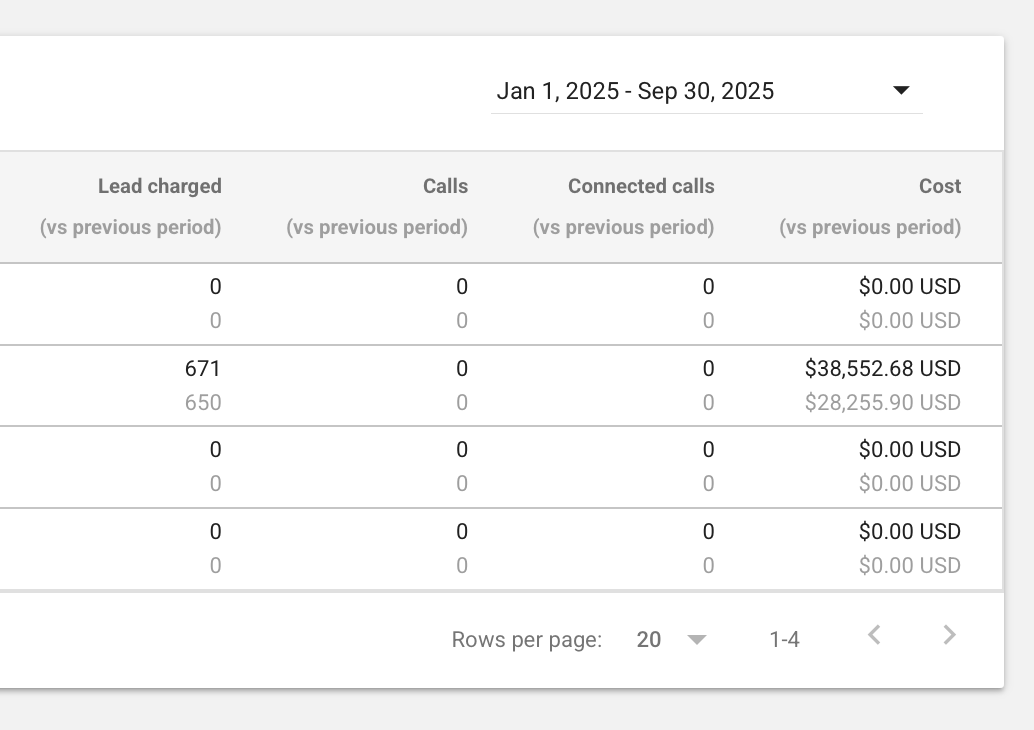Viewport: 1034px width, 730px height.
Task: Select the $38,552.68 USD cost cell
Action: click(x=882, y=369)
